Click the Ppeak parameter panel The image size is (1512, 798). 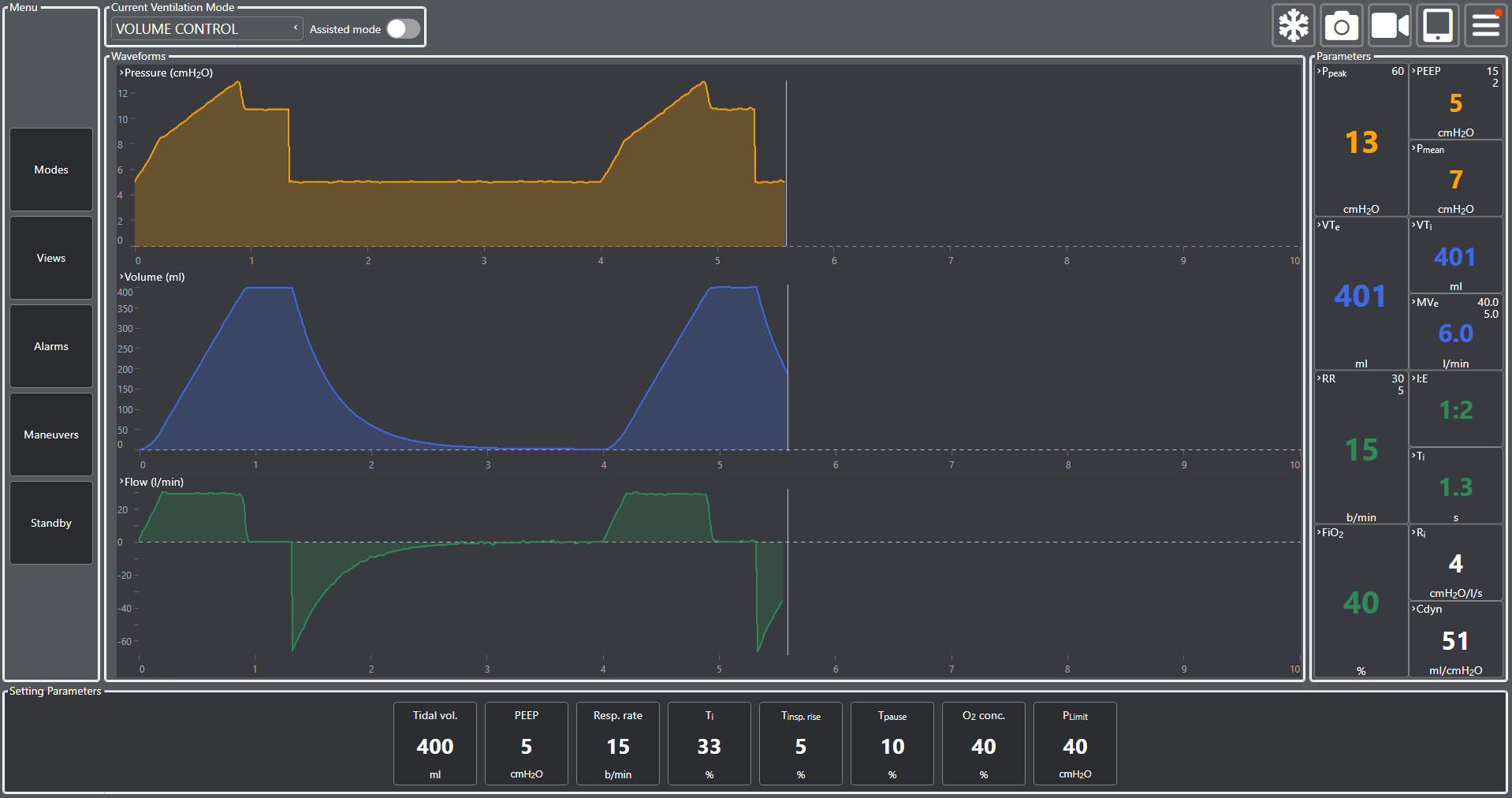coord(1361,140)
